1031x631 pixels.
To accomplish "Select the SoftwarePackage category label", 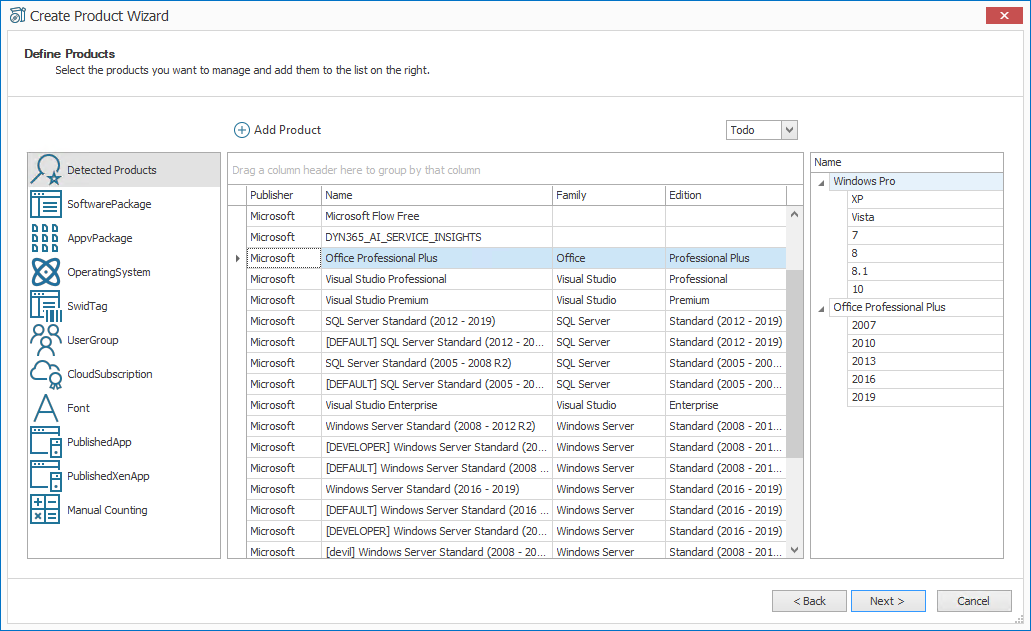I will point(109,204).
